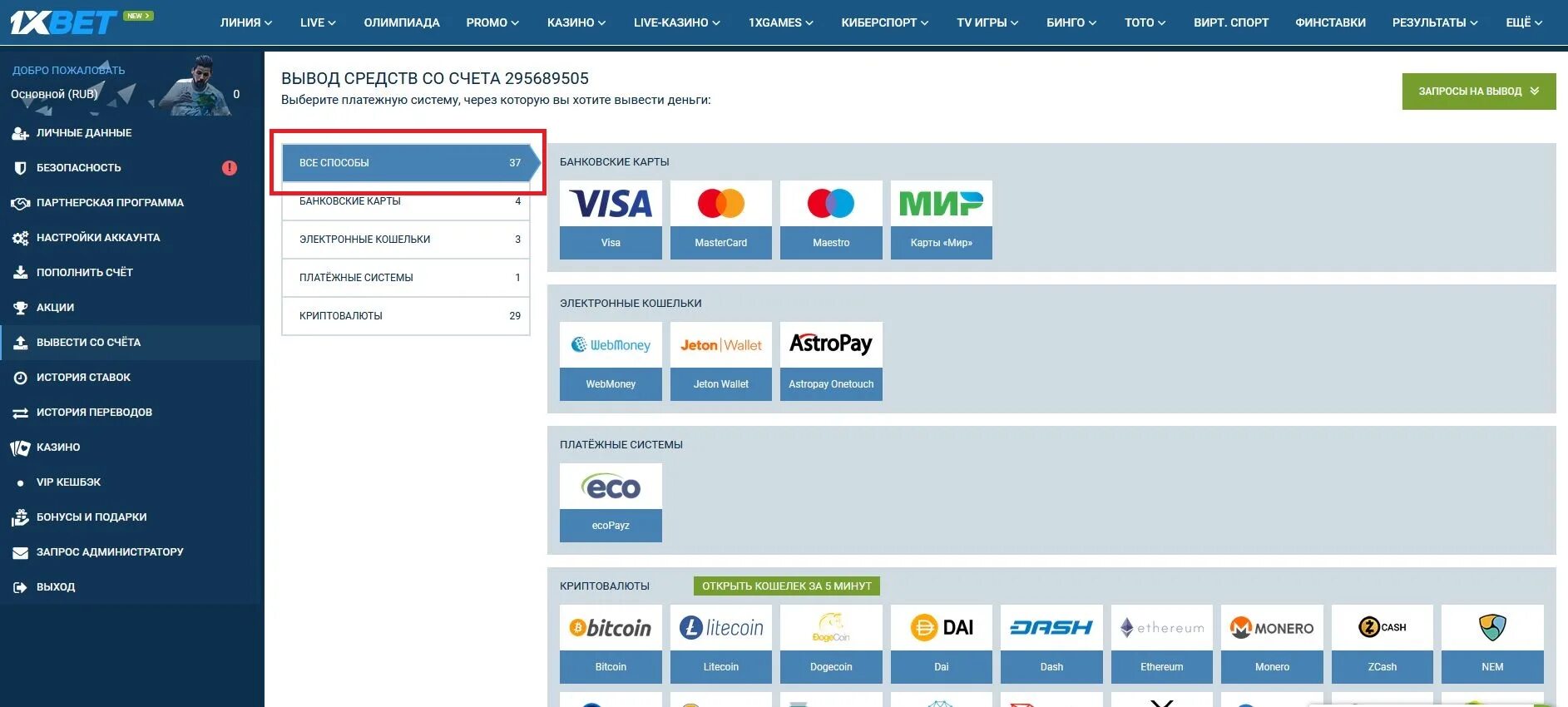Choose Astropay Onetouch e-wallet
Image resolution: width=1568 pixels, height=707 pixels.
[x=831, y=361]
